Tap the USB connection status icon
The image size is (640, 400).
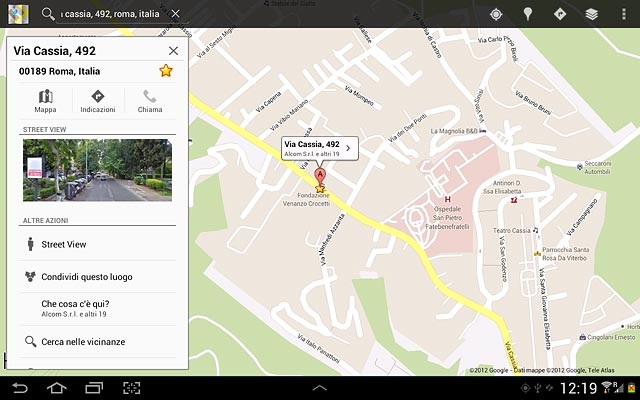pyautogui.click(x=538, y=387)
